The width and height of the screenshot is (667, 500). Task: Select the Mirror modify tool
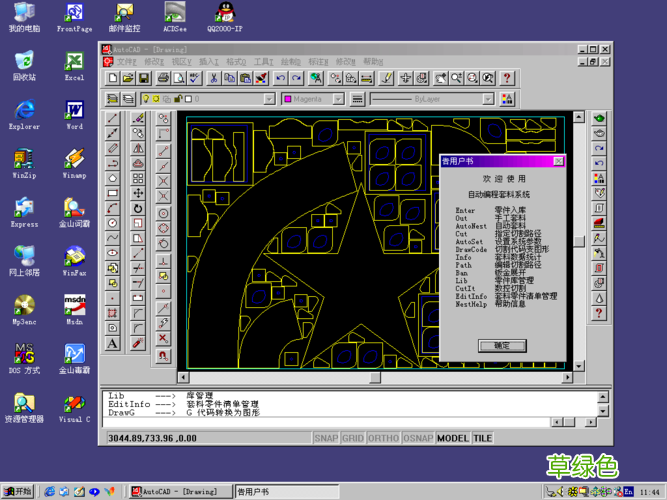pos(138,149)
